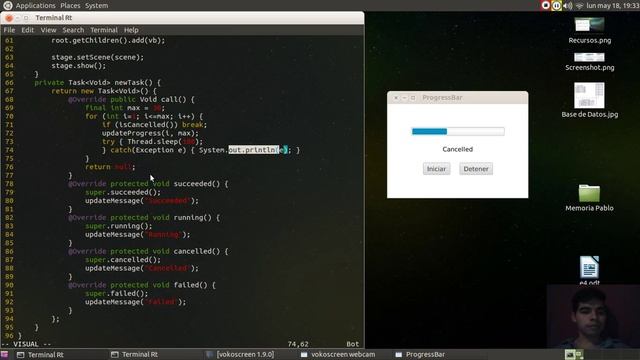Click 'return null;' on line 76
This screenshot has height=360, width=640.
click(x=110, y=167)
